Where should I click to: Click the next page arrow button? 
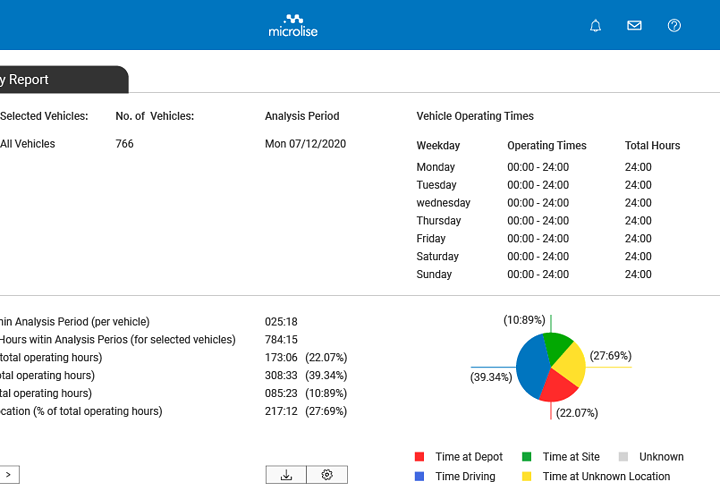pyautogui.click(x=9, y=475)
